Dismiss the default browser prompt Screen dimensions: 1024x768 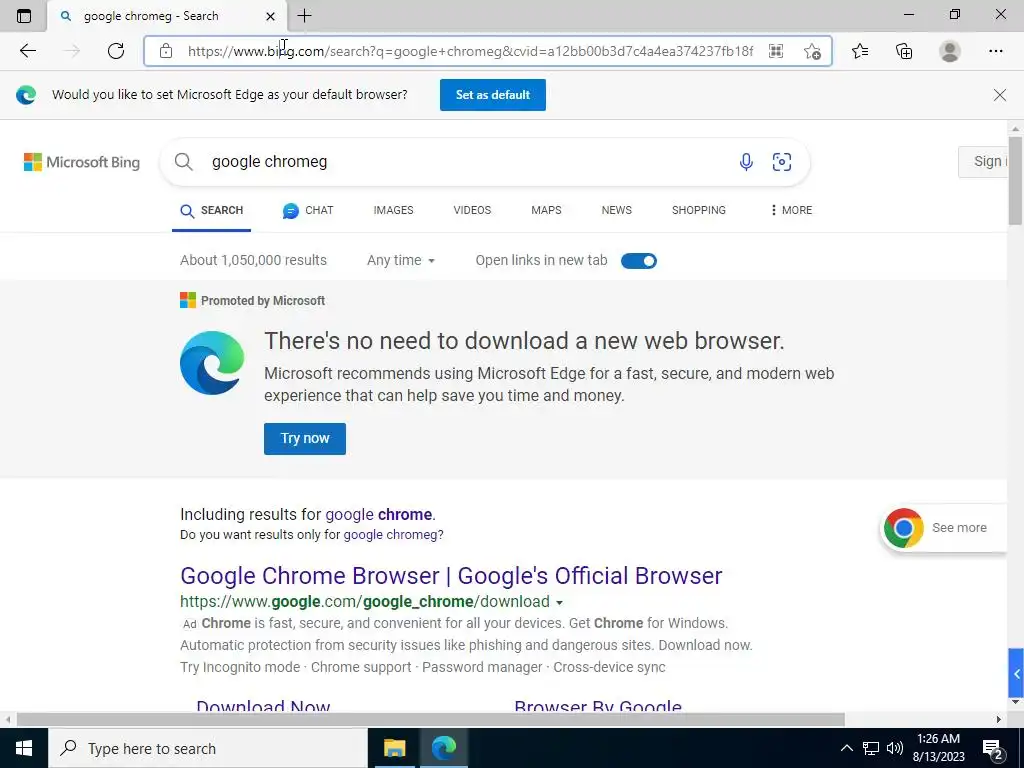point(999,95)
